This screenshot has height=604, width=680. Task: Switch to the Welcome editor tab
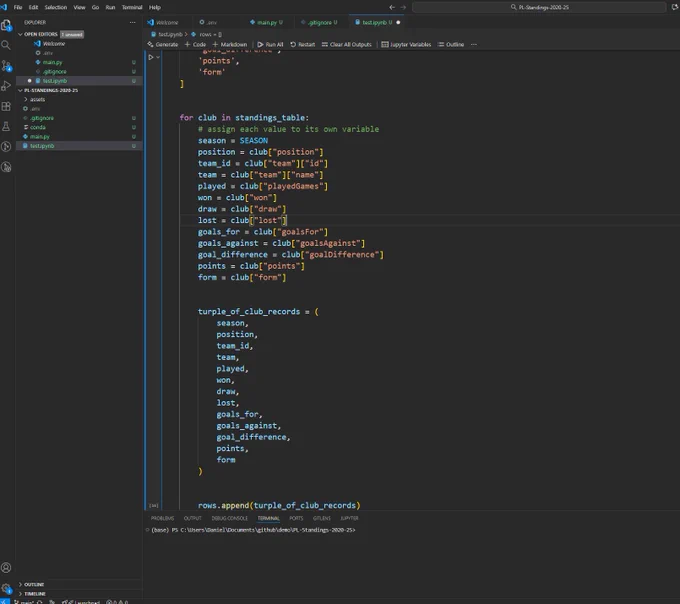pyautogui.click(x=167, y=23)
